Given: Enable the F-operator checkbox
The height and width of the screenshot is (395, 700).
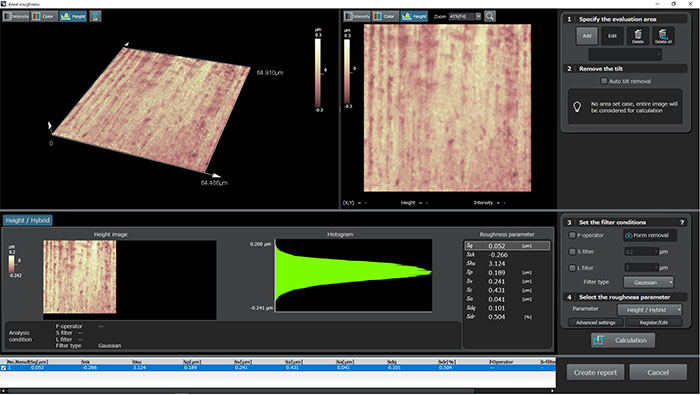Looking at the screenshot, I should [572, 235].
